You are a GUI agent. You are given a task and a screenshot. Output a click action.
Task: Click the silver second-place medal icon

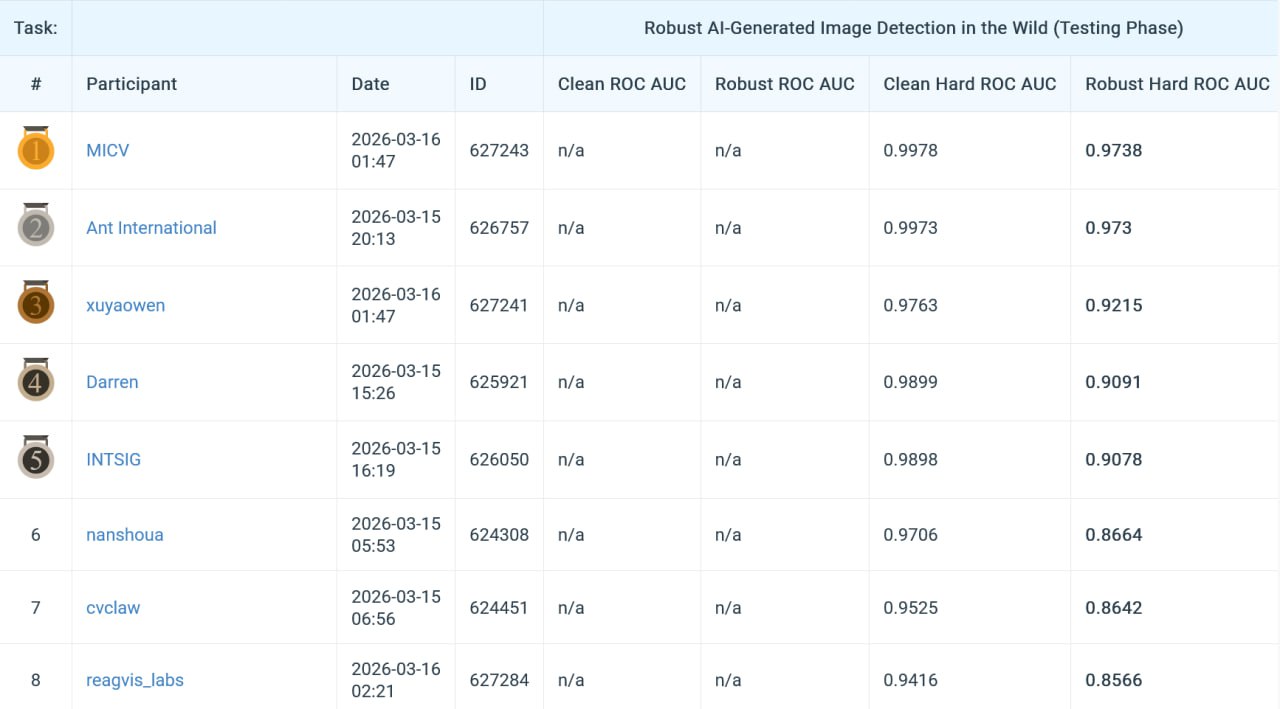point(36,226)
